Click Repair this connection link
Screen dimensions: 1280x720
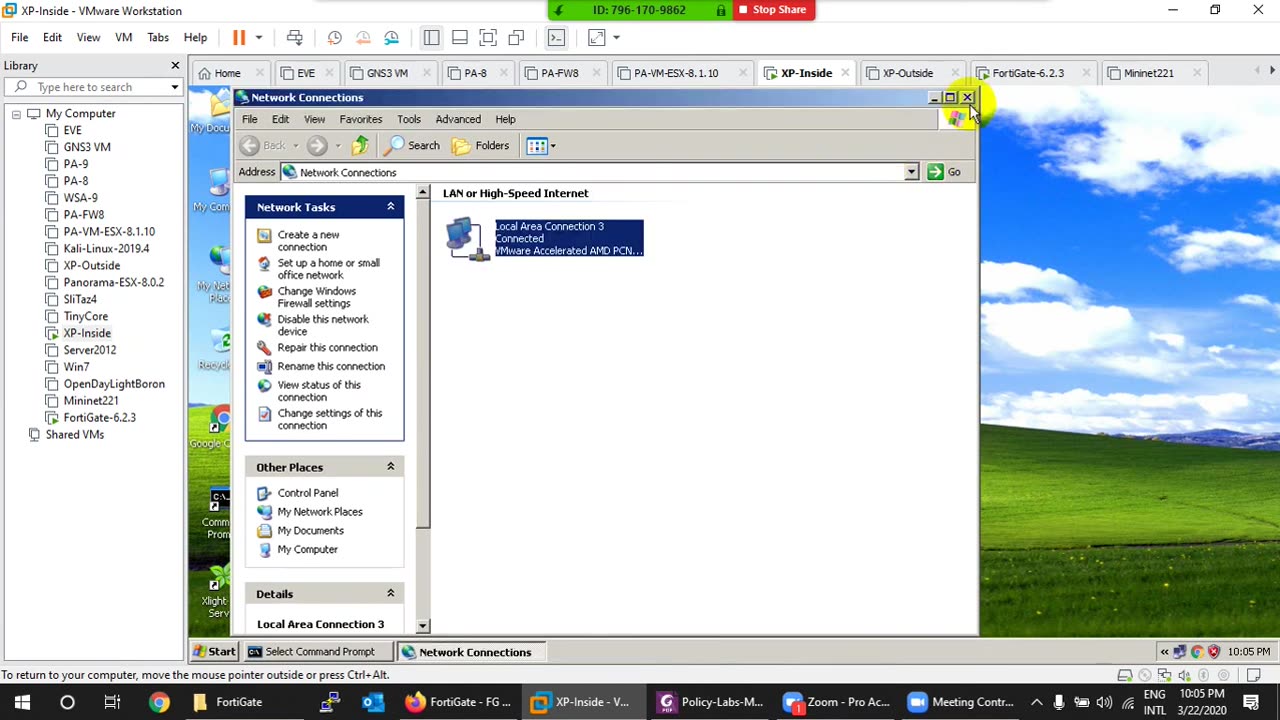327,348
